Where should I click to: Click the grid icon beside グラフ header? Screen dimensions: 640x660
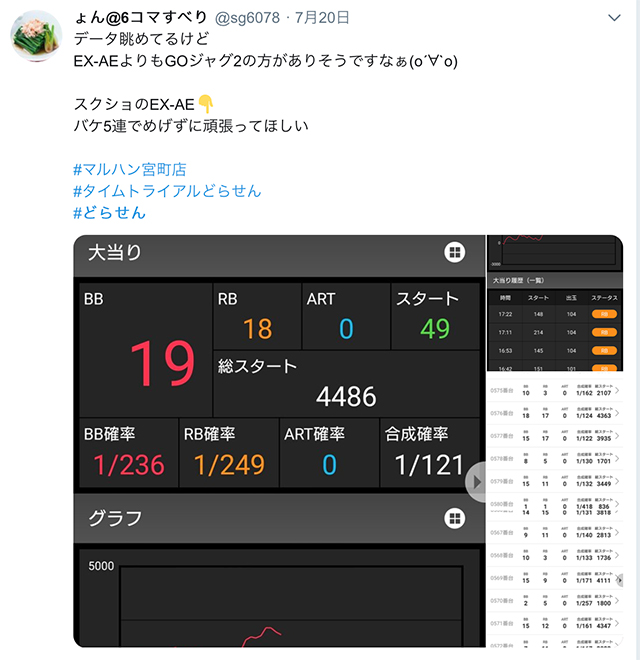click(455, 518)
